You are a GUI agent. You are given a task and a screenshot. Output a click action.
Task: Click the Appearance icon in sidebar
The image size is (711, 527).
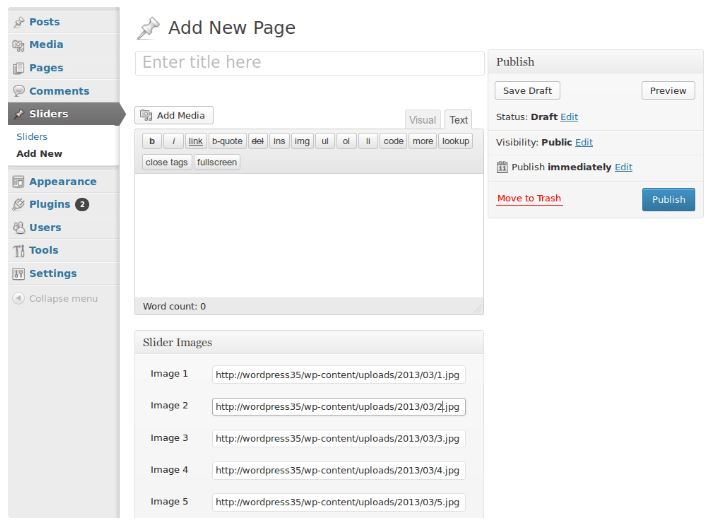pos(19,182)
